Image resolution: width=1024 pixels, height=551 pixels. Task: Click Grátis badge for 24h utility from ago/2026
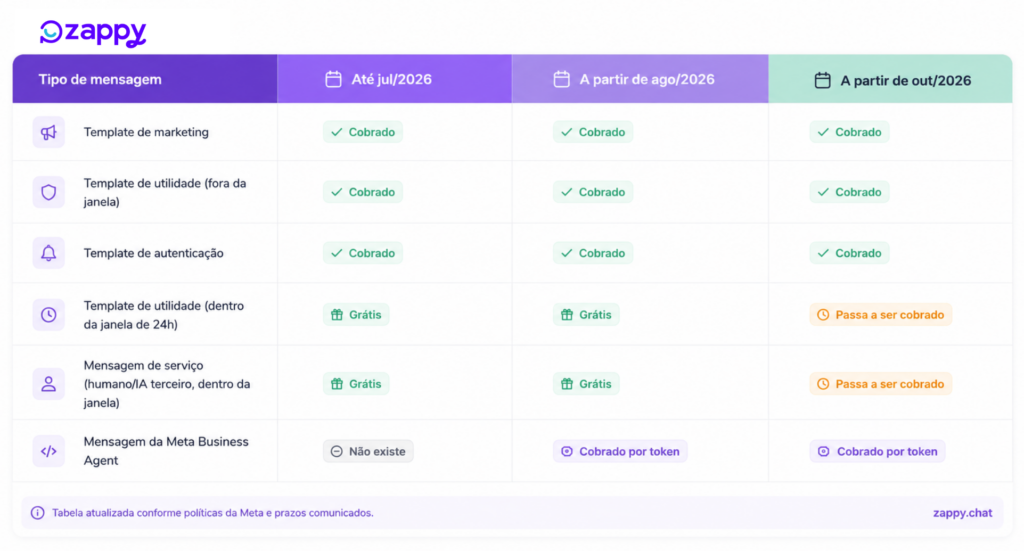click(586, 315)
